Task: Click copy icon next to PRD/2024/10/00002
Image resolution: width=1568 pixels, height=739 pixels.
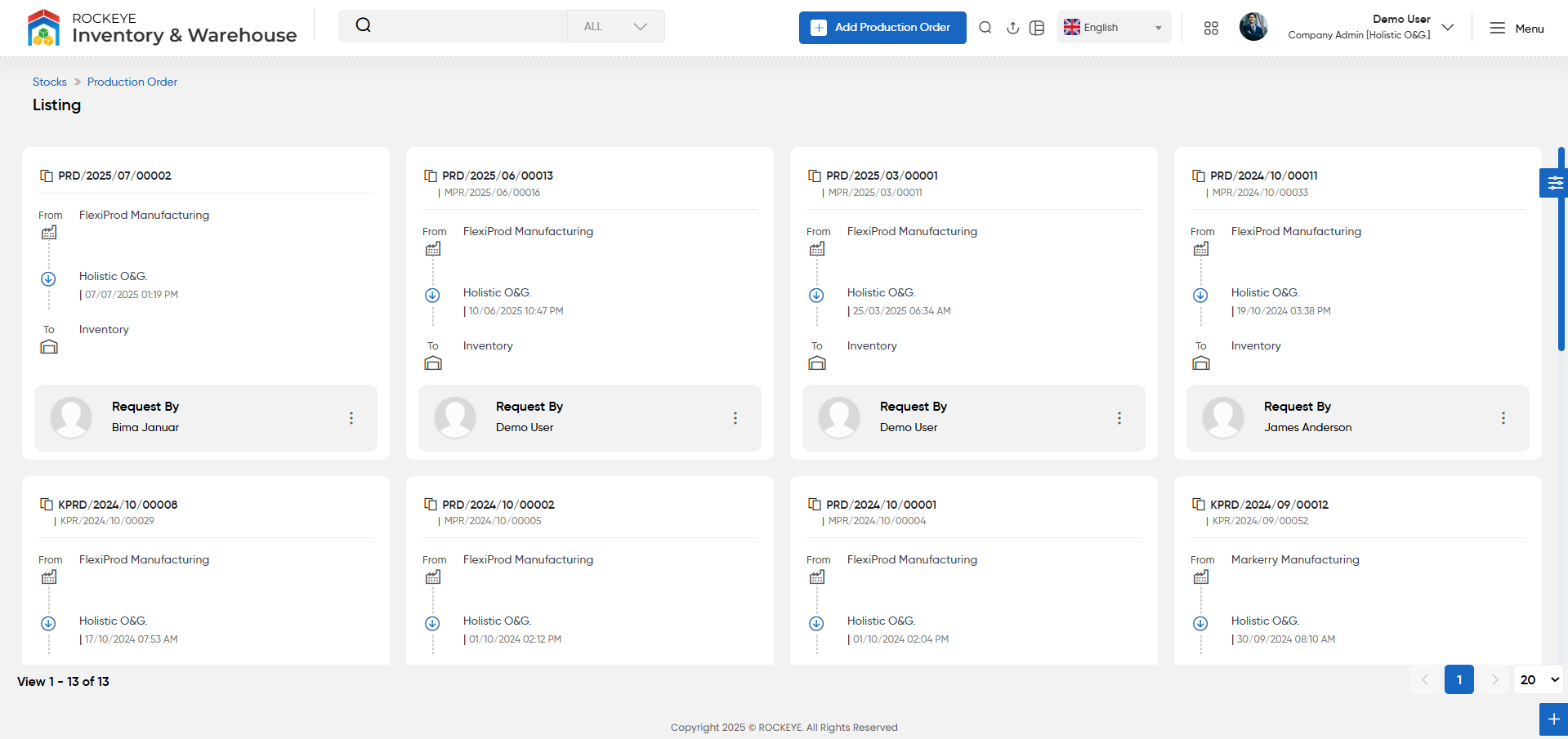Action: pyautogui.click(x=431, y=505)
